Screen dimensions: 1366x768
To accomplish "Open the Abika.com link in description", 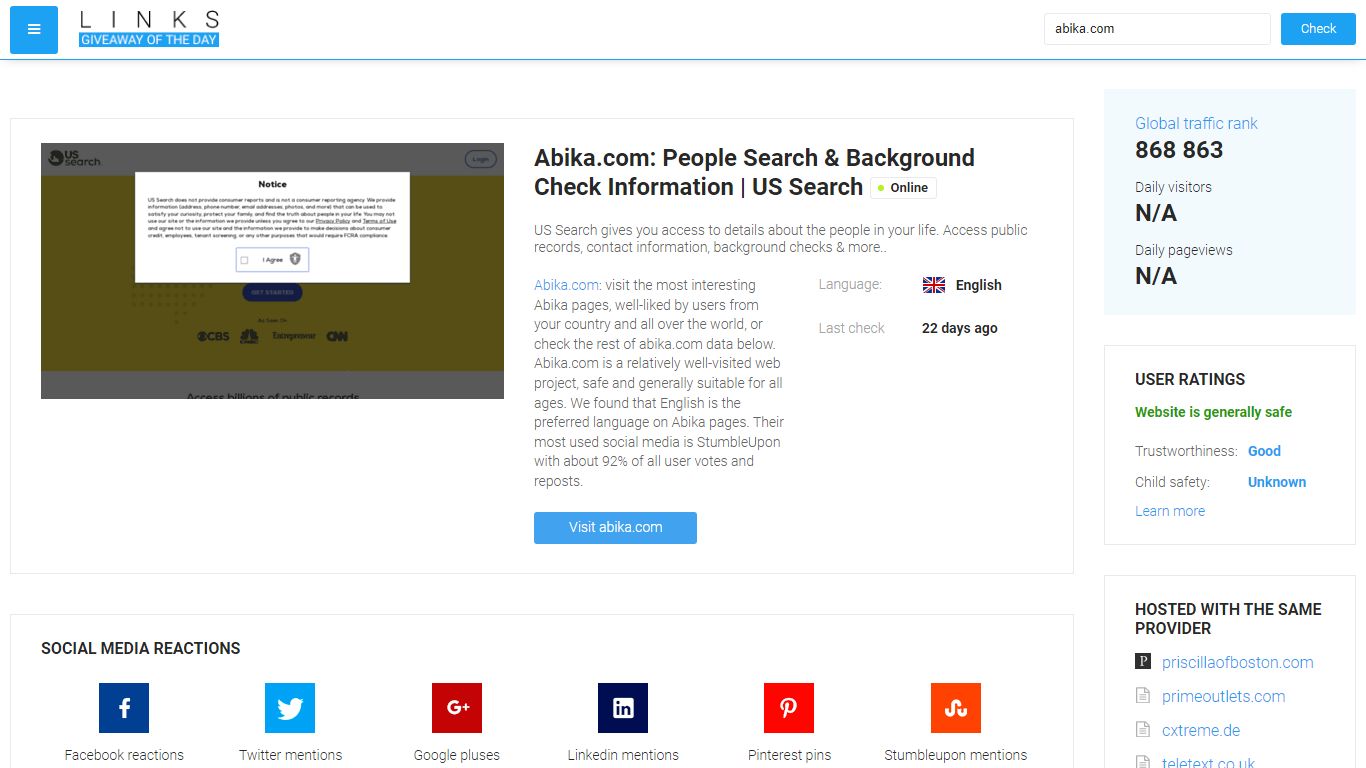I will (x=567, y=285).
